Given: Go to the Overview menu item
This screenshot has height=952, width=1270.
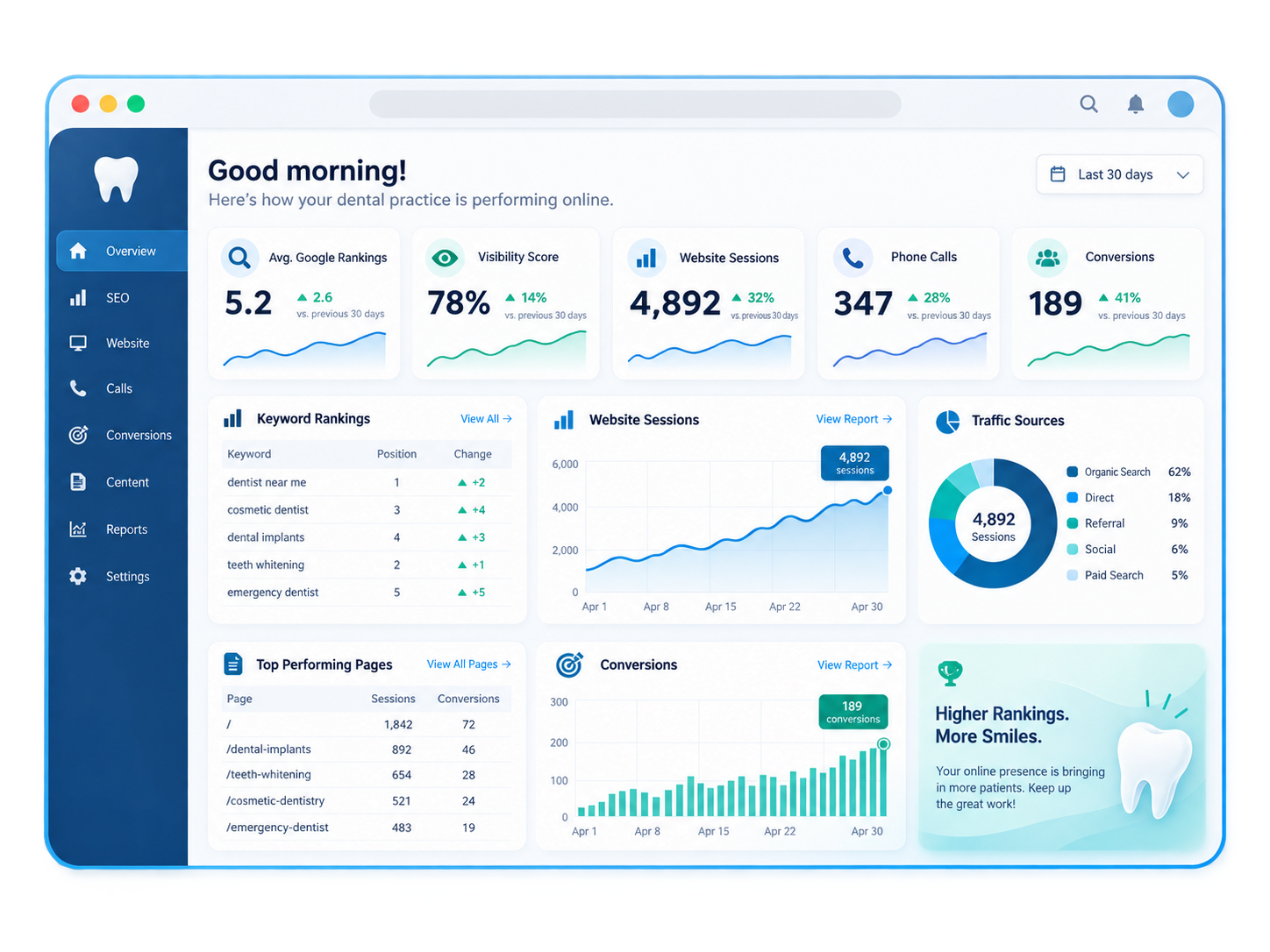Looking at the screenshot, I should coord(123,251).
